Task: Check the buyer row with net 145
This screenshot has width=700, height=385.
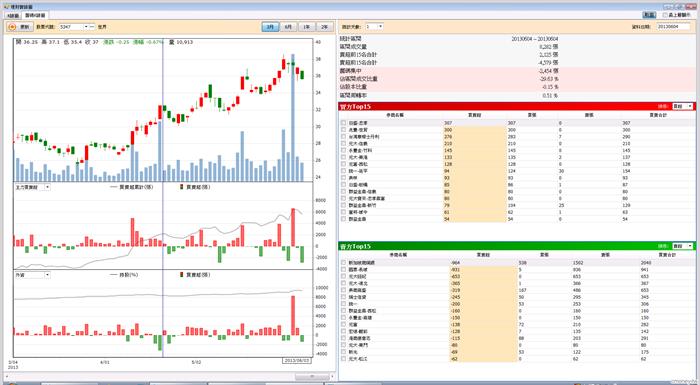Action: pyautogui.click(x=343, y=151)
